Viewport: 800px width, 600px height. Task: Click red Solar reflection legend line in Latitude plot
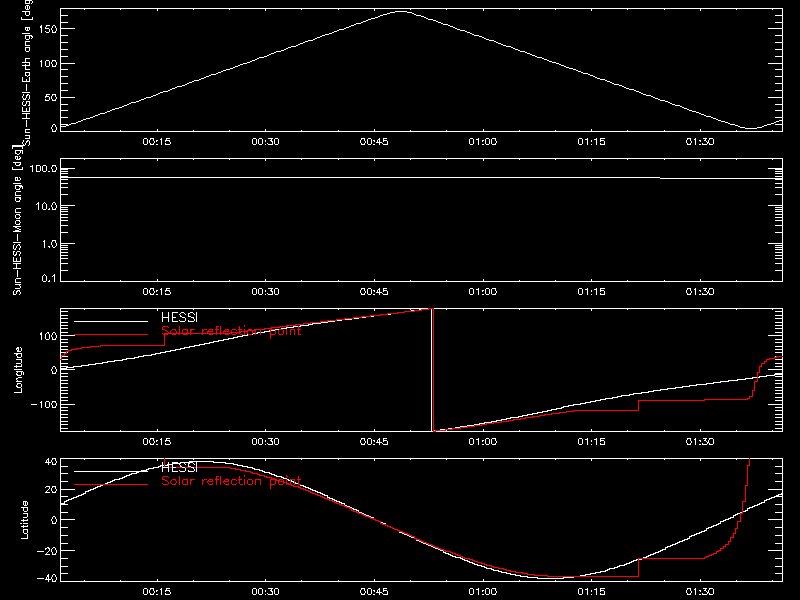coord(111,485)
